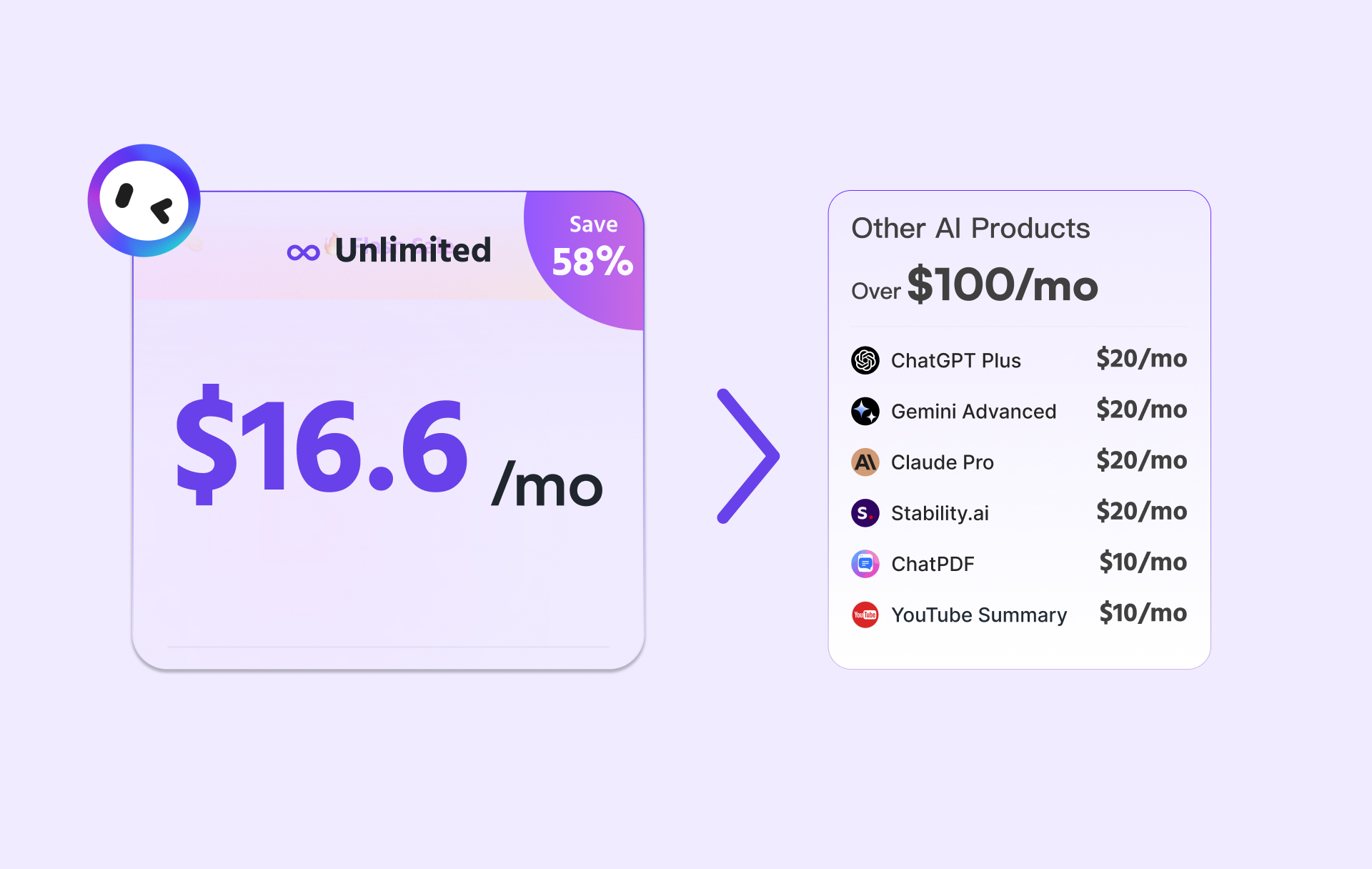This screenshot has width=1372, height=869.
Task: Click the ChatPDF logo icon
Action: tap(865, 564)
